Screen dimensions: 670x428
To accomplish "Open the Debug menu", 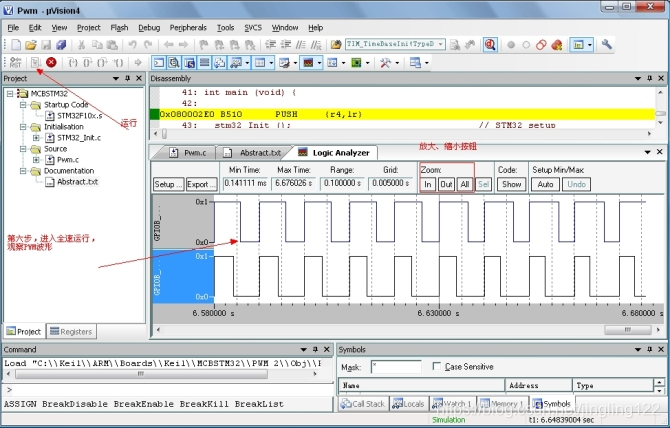I will [x=149, y=28].
